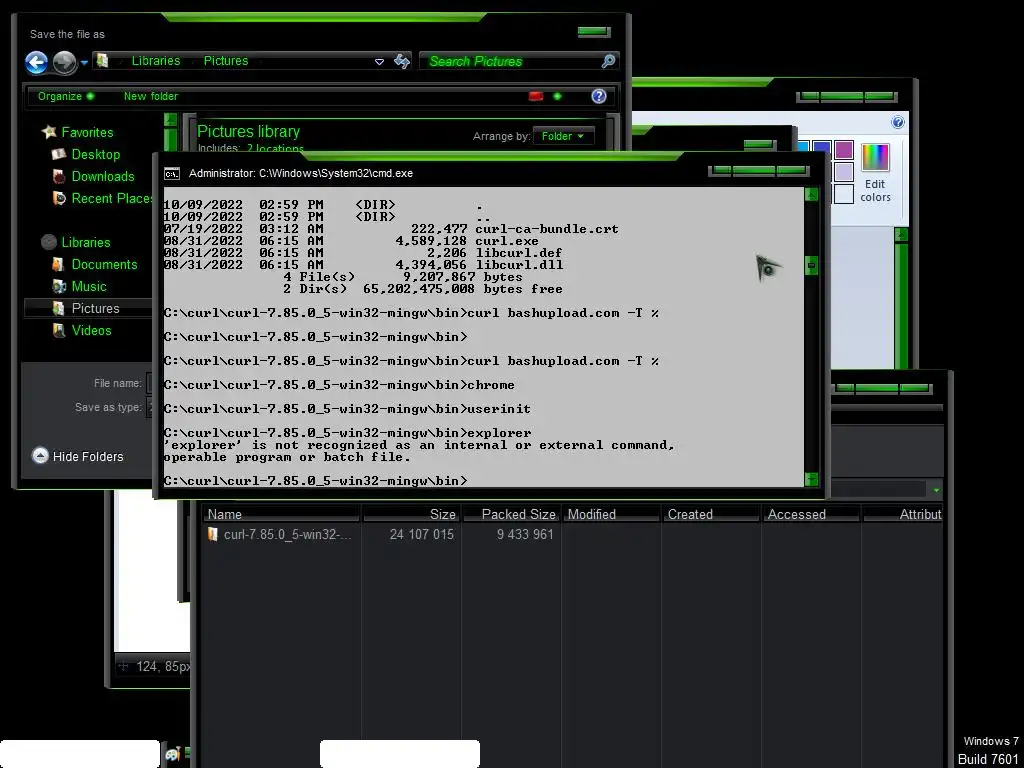
Task: Click the Documents library icon
Action: tap(59, 264)
